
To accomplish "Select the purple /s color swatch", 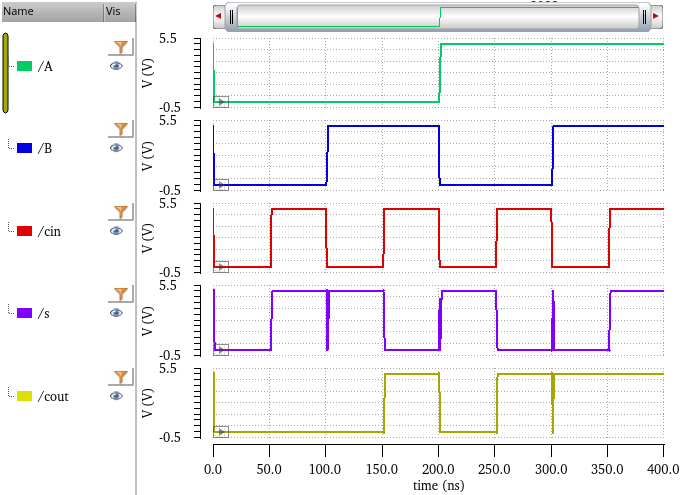I will (x=24, y=313).
